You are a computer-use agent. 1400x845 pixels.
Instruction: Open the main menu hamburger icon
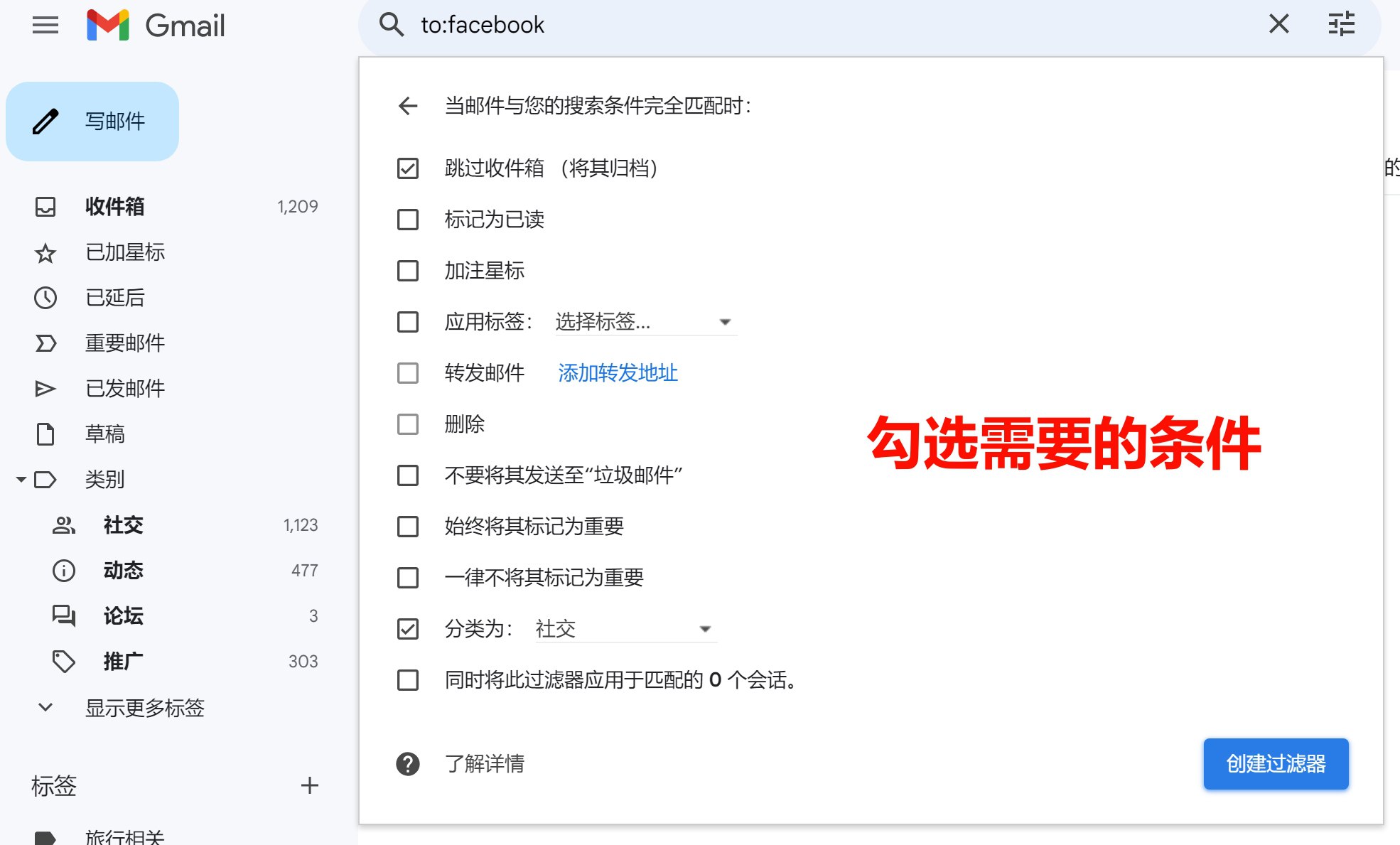click(x=45, y=26)
